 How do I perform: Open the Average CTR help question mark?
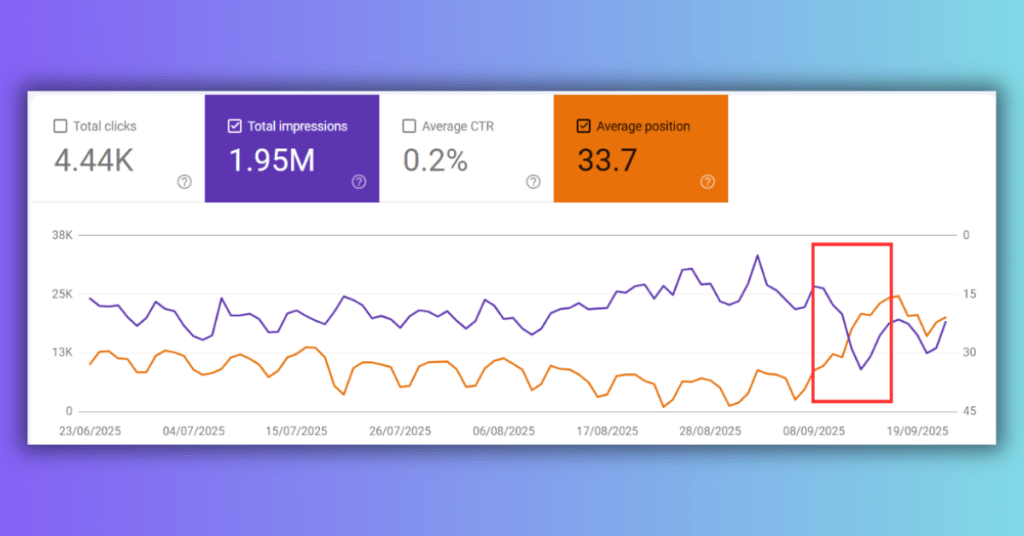533,182
